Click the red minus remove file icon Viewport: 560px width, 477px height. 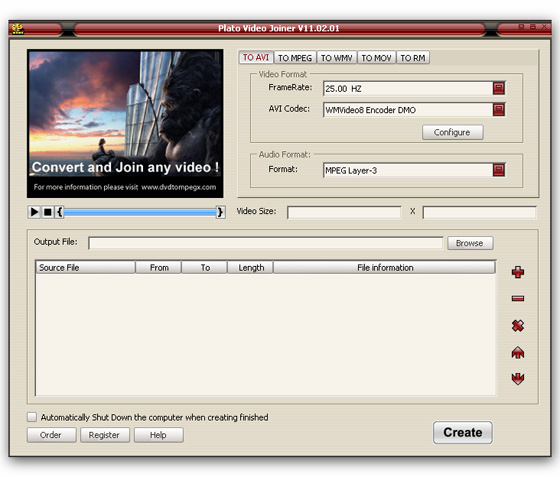(518, 298)
